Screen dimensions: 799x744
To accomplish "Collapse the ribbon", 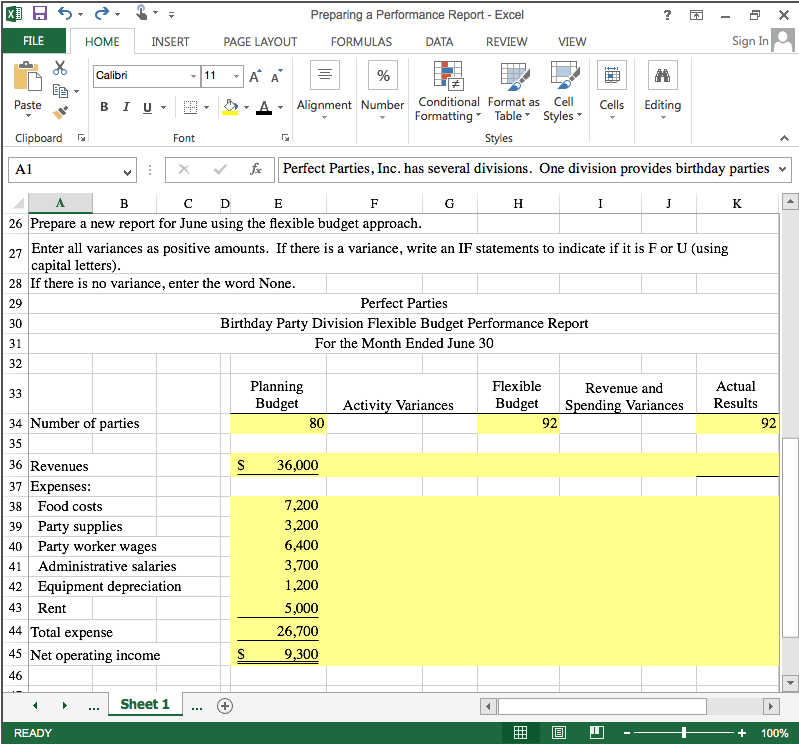I will coord(784,138).
